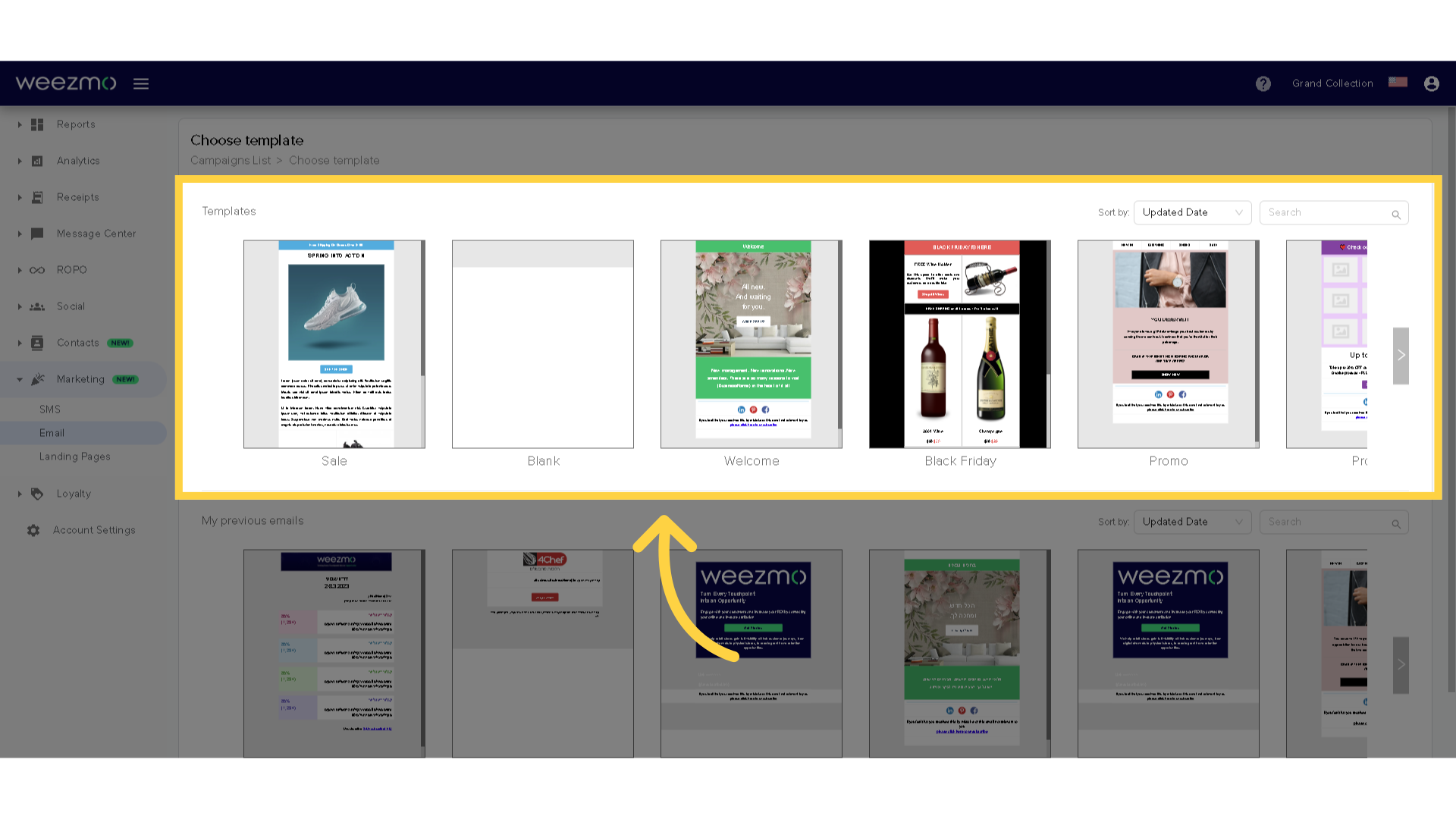Screen dimensions: 1456x819
Task: Click the Message Center chat icon
Action: [x=37, y=234]
